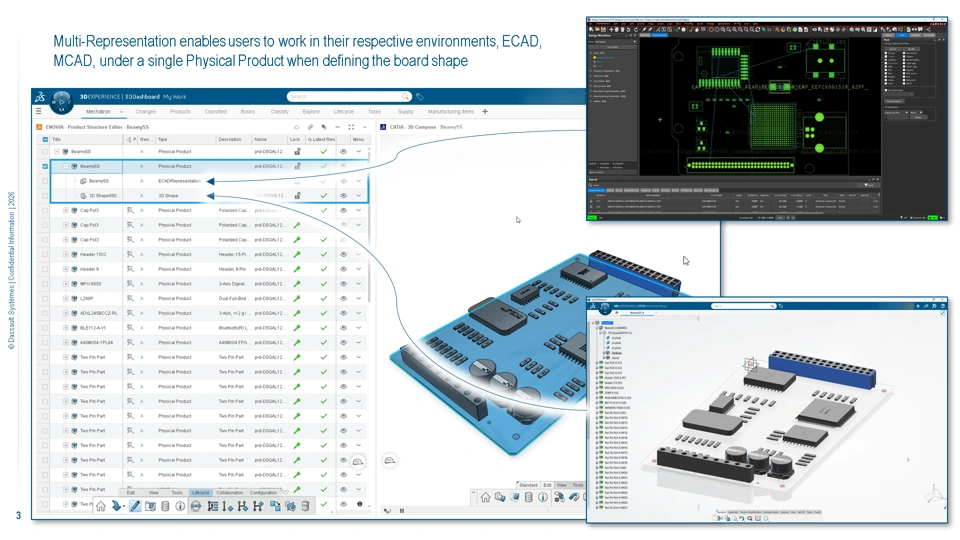Open the widget options chevron in the ENOVIA header
Screen dimensions: 960x540
365,127
